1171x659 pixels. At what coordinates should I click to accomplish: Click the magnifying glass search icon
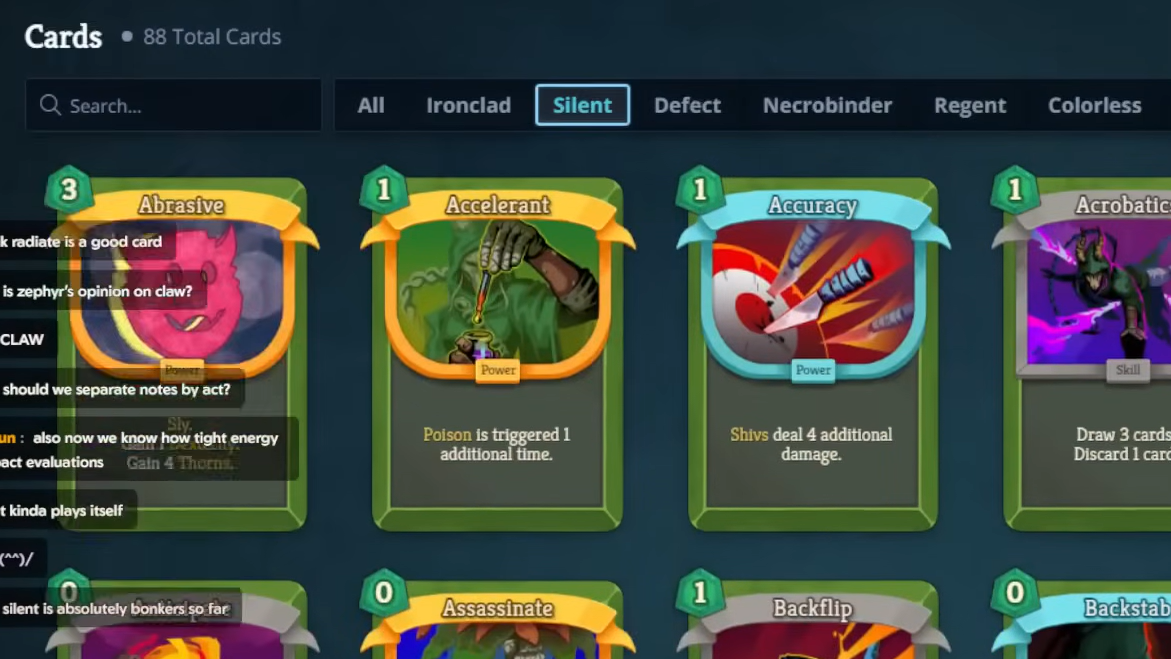click(50, 105)
